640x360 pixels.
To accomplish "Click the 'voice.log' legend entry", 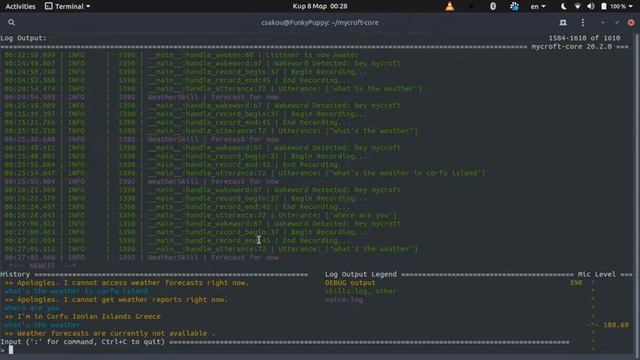I will (344, 300).
